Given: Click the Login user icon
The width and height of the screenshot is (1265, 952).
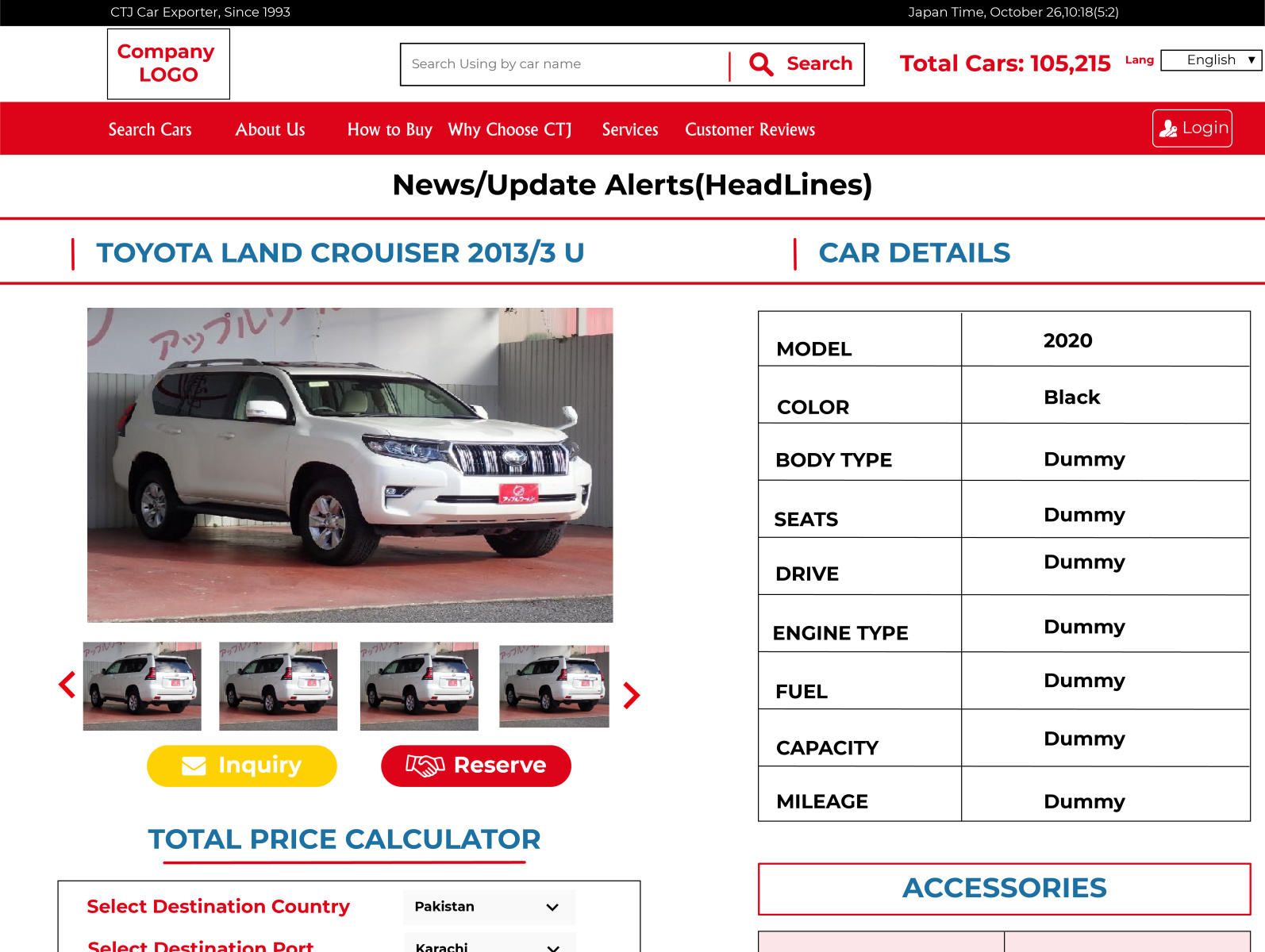Looking at the screenshot, I should (1168, 129).
